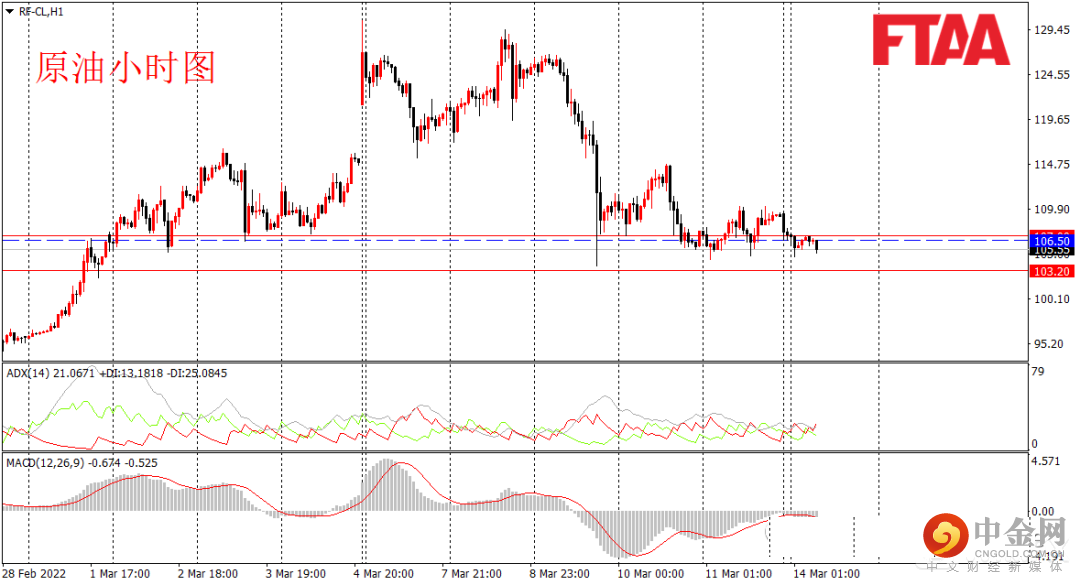
Task: Click the 129.45 price scale value
Action: click(x=1052, y=30)
